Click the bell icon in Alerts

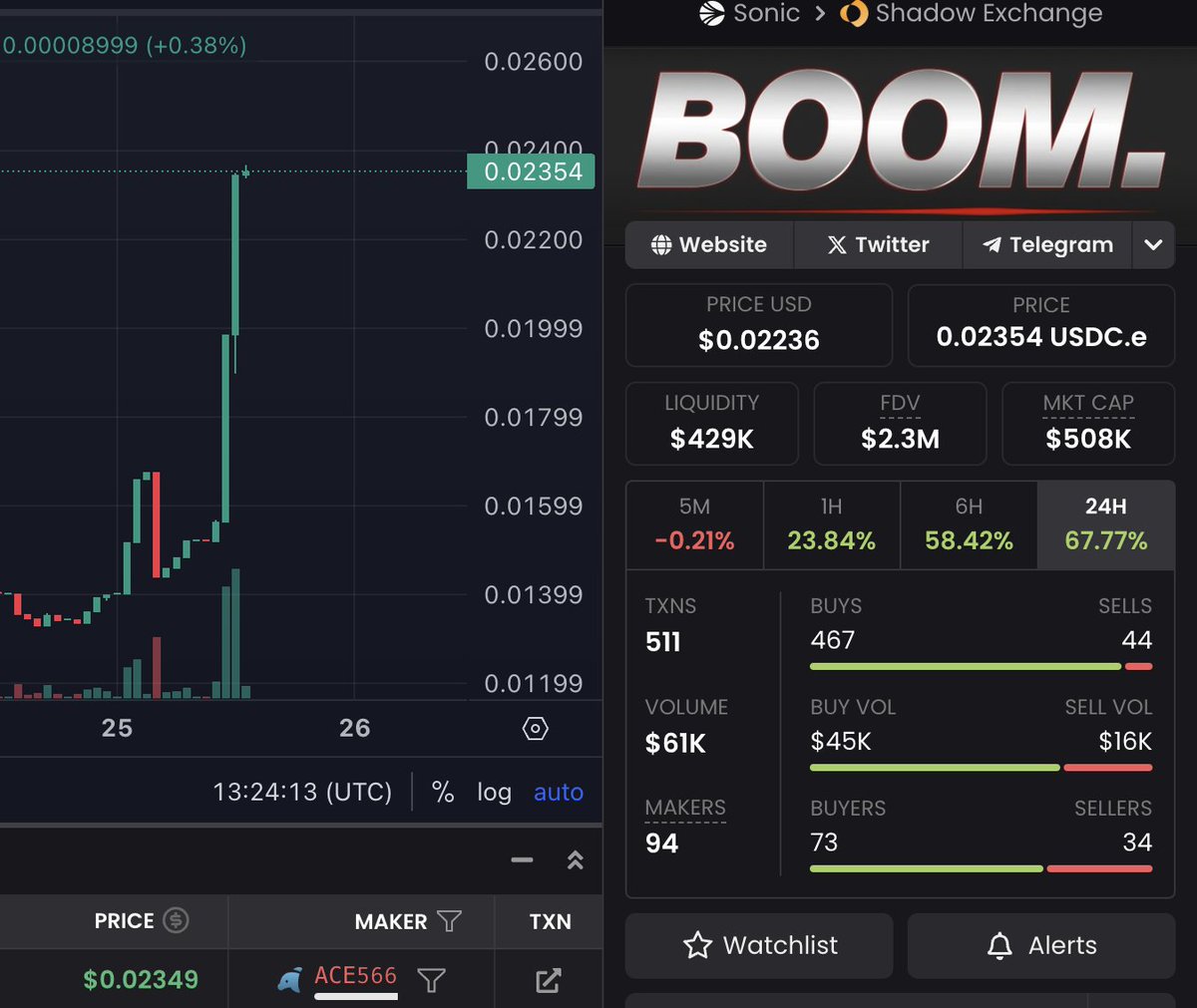(x=999, y=945)
